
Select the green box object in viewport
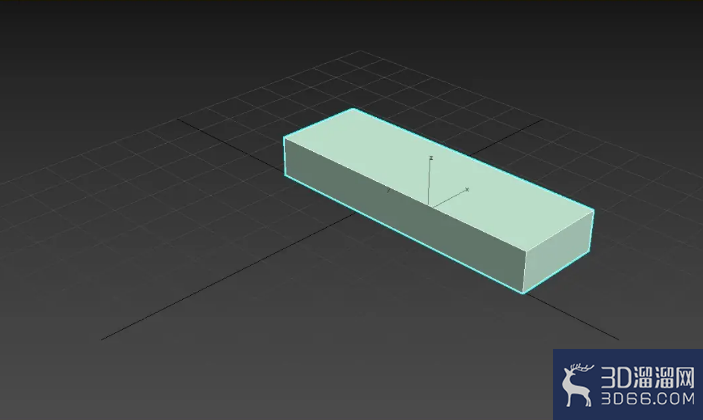point(438,200)
